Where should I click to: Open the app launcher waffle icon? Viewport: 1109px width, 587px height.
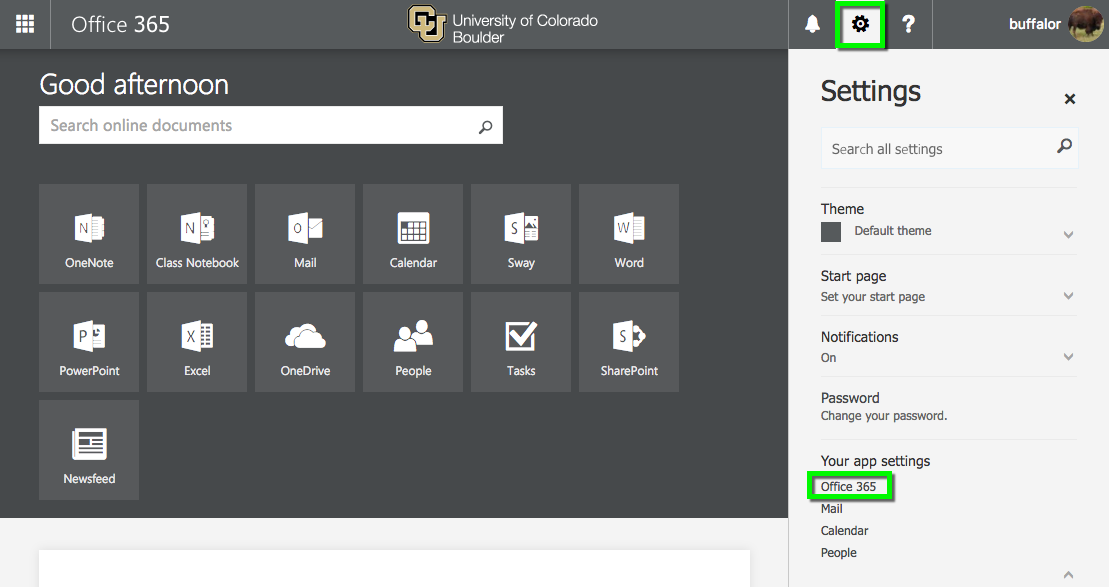[x=25, y=24]
